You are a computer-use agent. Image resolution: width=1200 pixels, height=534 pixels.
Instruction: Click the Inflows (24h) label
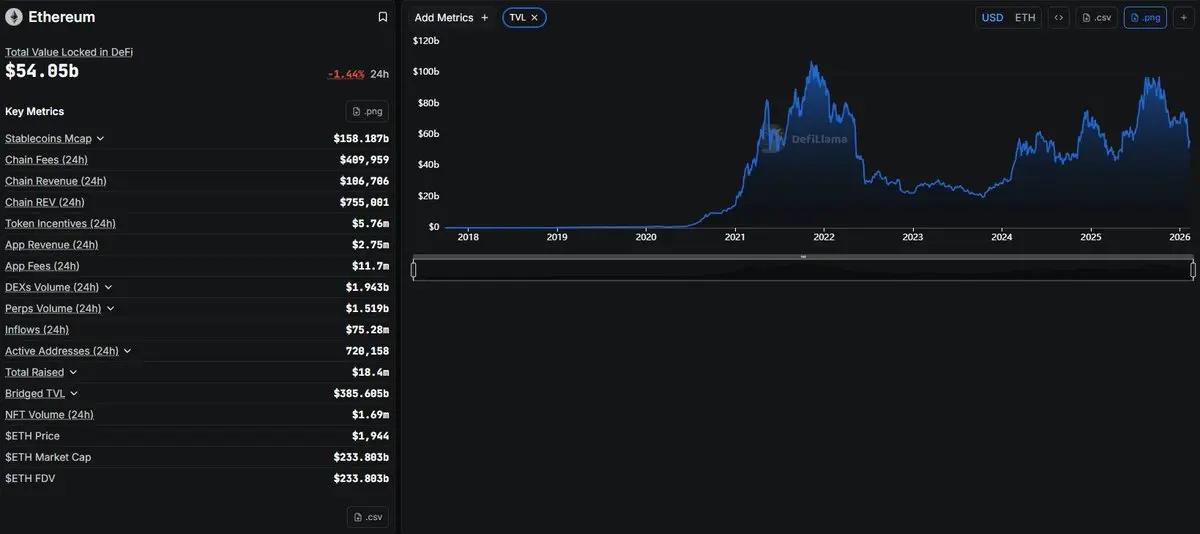37,330
